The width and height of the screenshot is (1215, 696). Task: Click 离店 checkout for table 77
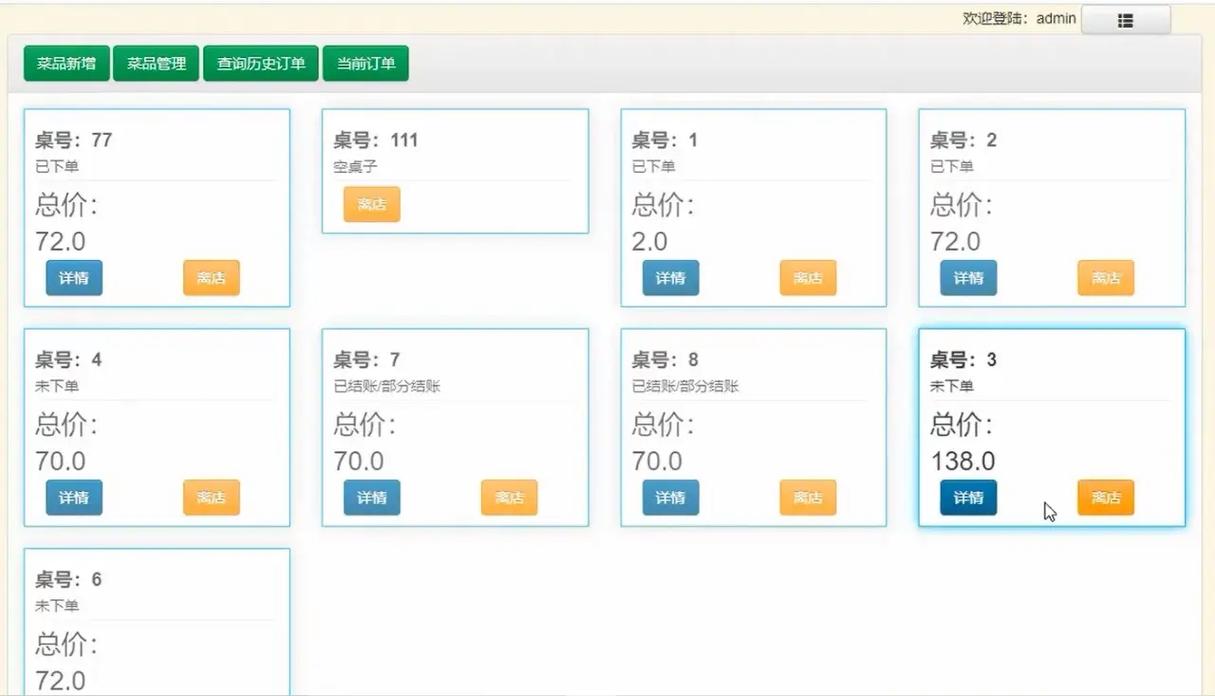210,277
